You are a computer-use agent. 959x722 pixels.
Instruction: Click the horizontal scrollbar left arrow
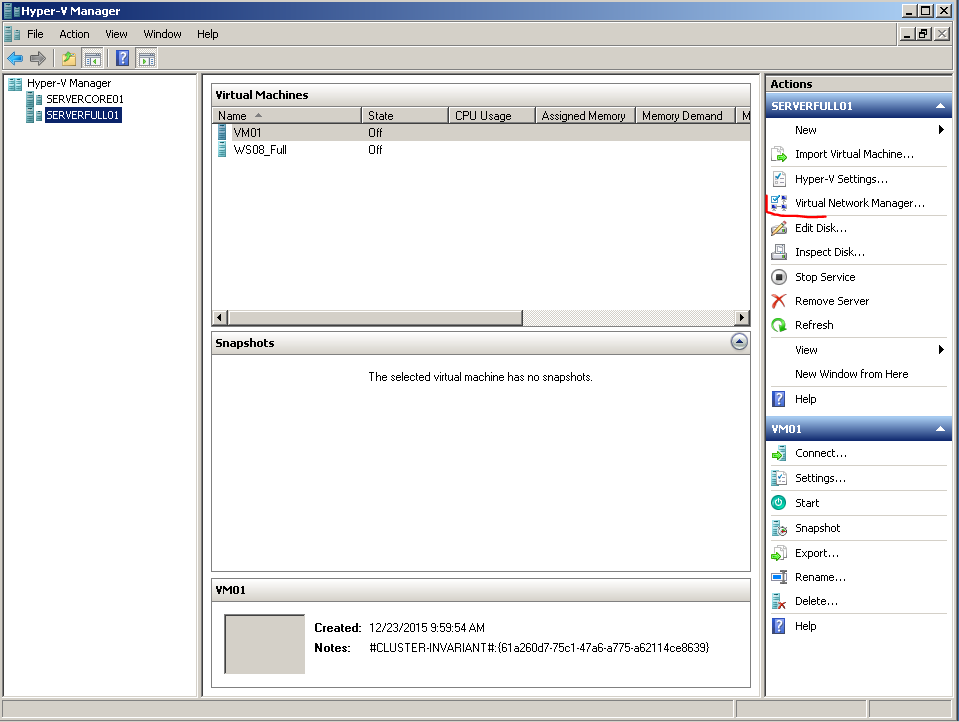[x=220, y=318]
